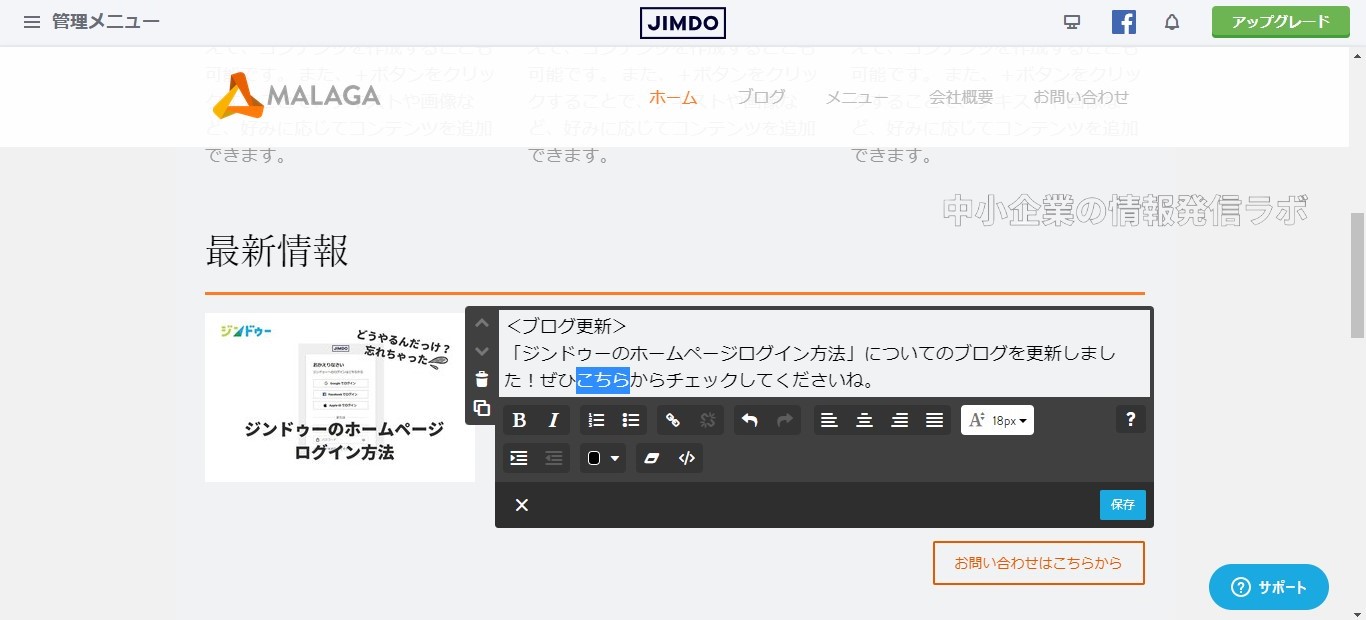The height and width of the screenshot is (620, 1366).
Task: Toggle the numbered list formatting
Action: click(x=596, y=420)
